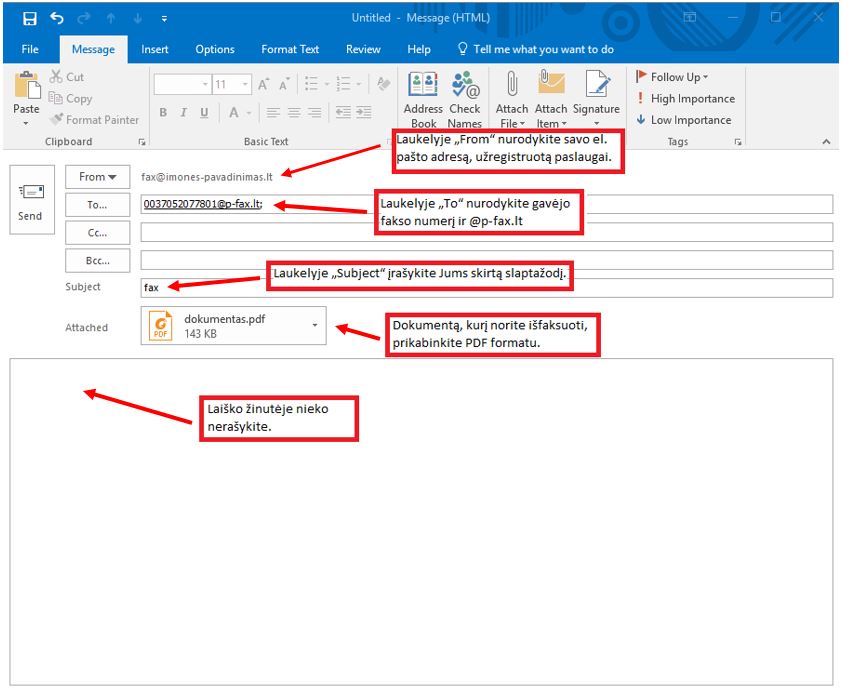Image resolution: width=843 pixels, height=693 pixels.
Task: Click the Tell me what you want to do box
Action: [536, 49]
